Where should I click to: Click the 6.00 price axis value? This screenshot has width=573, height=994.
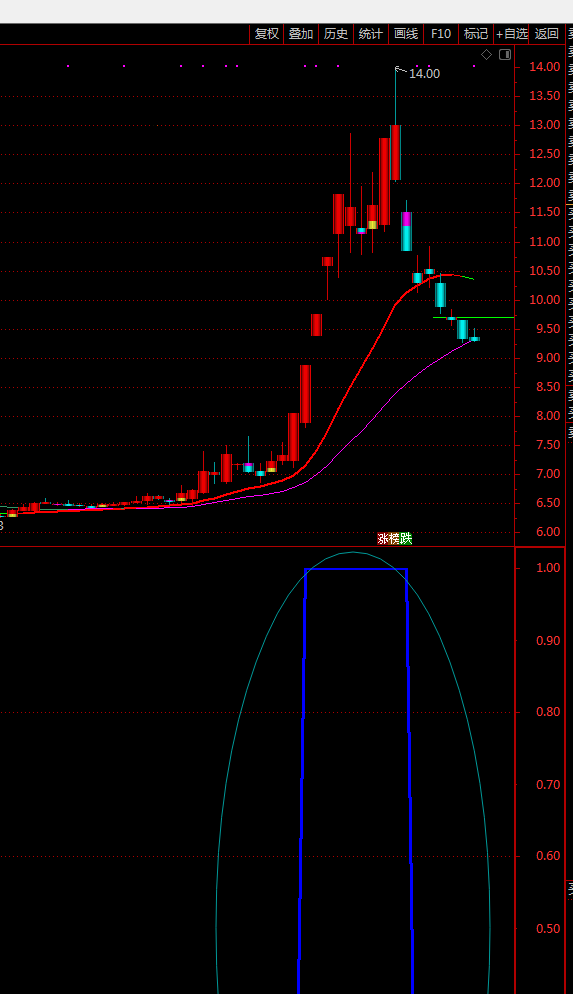tap(548, 532)
